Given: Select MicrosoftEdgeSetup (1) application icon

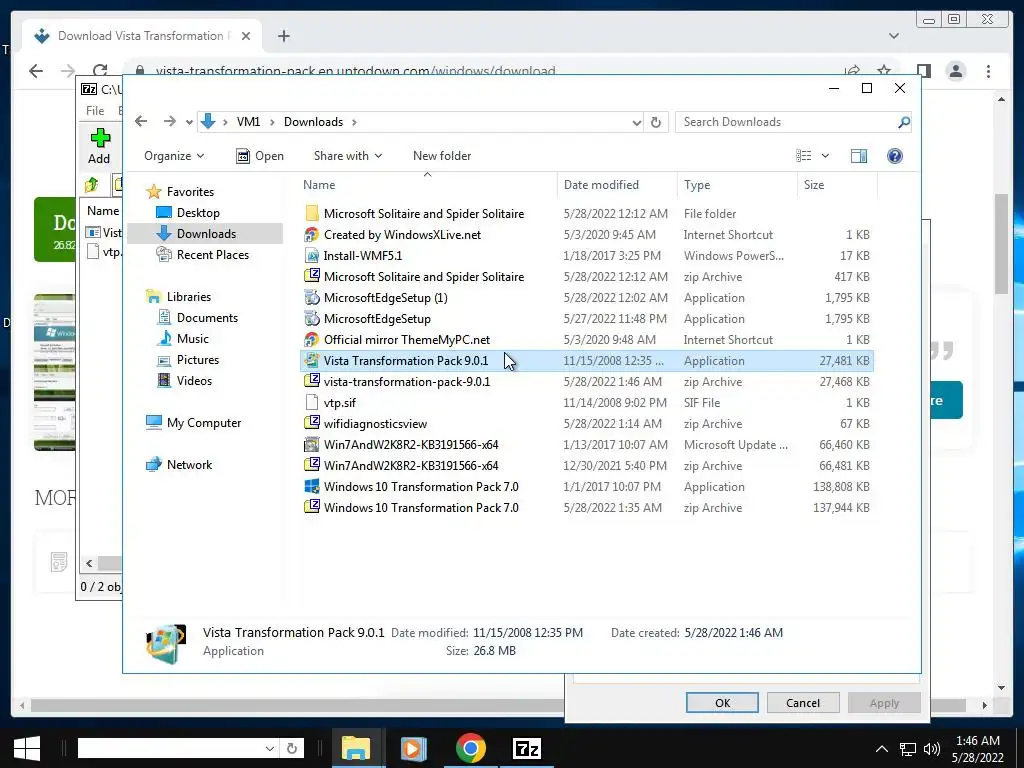Looking at the screenshot, I should tap(312, 298).
